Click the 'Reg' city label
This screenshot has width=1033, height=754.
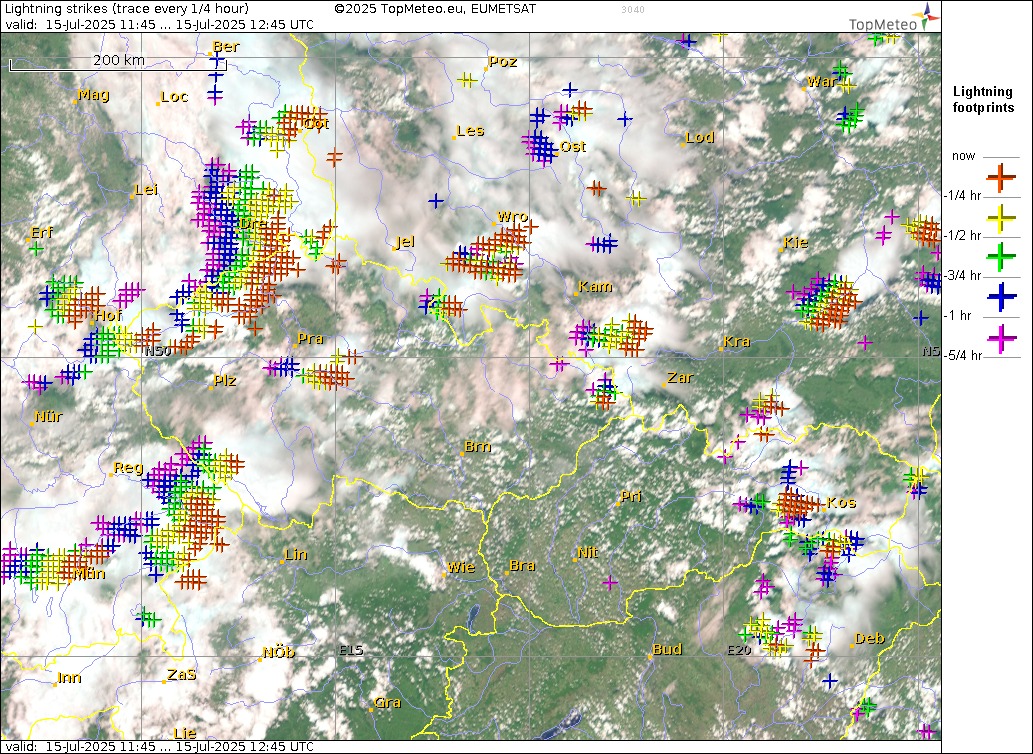128,468
